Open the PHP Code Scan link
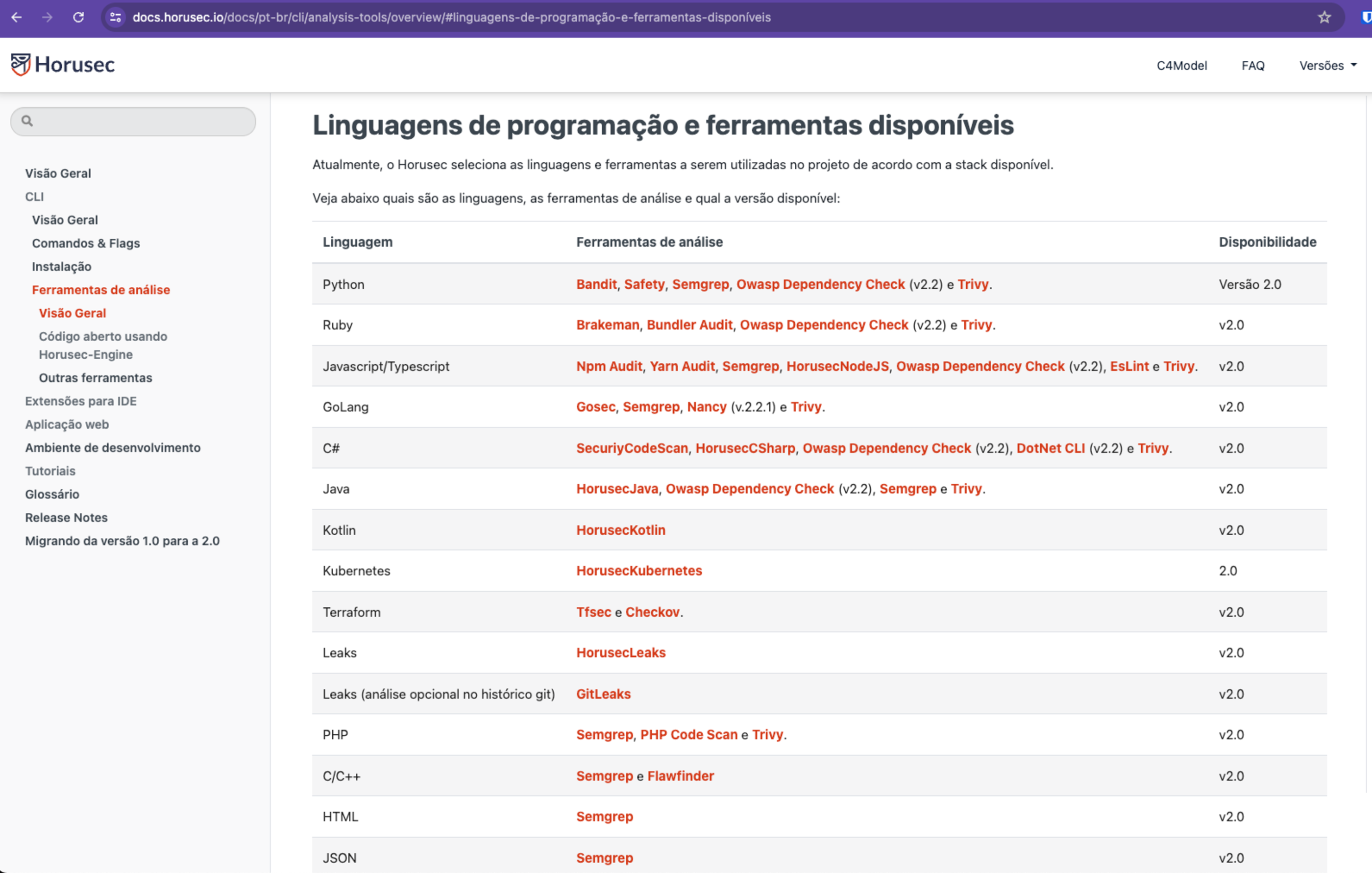The height and width of the screenshot is (873, 1372). point(689,735)
